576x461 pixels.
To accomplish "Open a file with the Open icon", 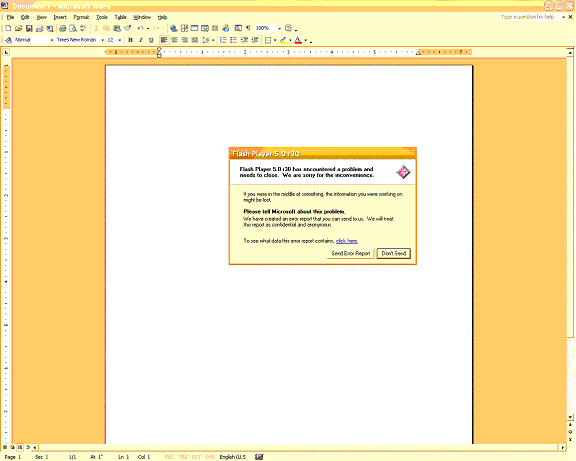I will pos(18,28).
